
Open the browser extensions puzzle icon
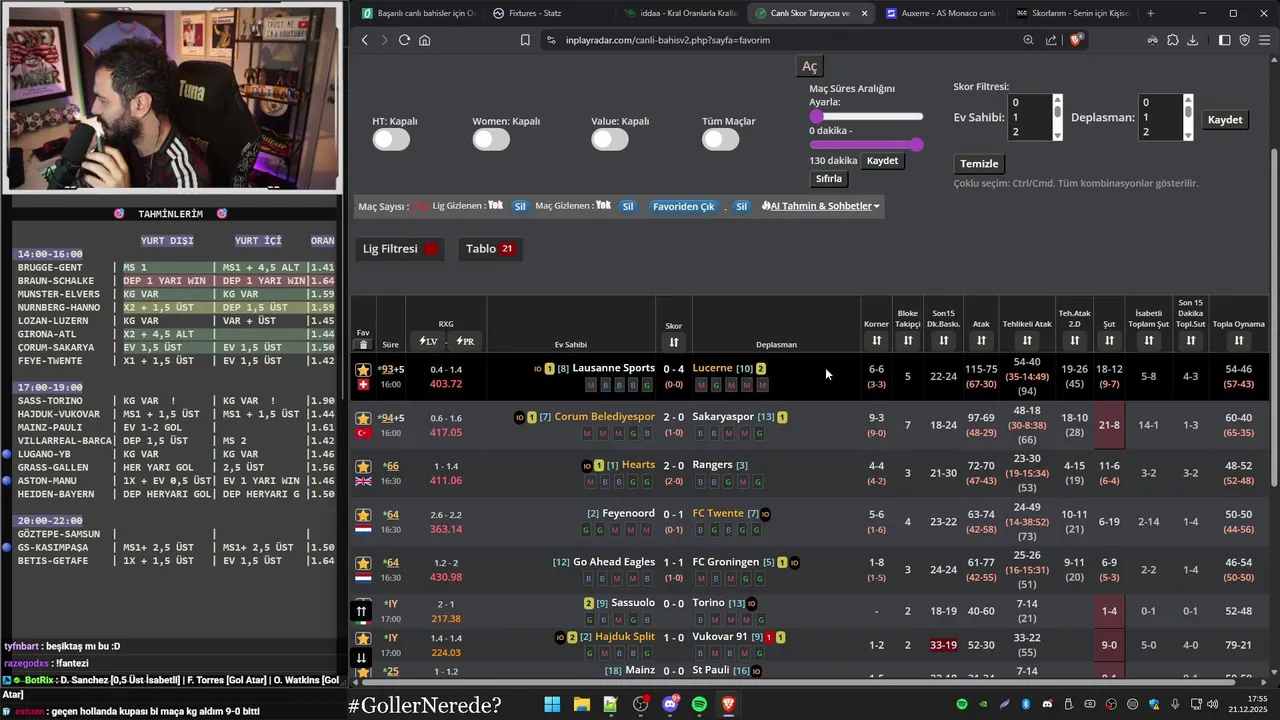[x=1172, y=40]
